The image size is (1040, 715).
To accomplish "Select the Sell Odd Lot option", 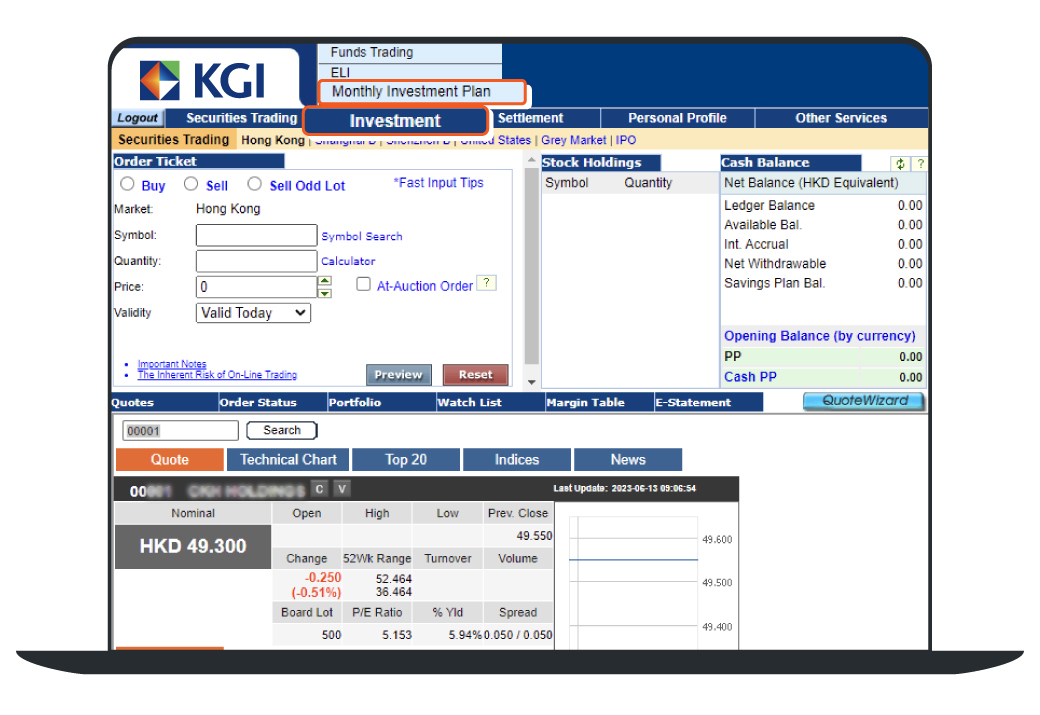I will tap(254, 184).
